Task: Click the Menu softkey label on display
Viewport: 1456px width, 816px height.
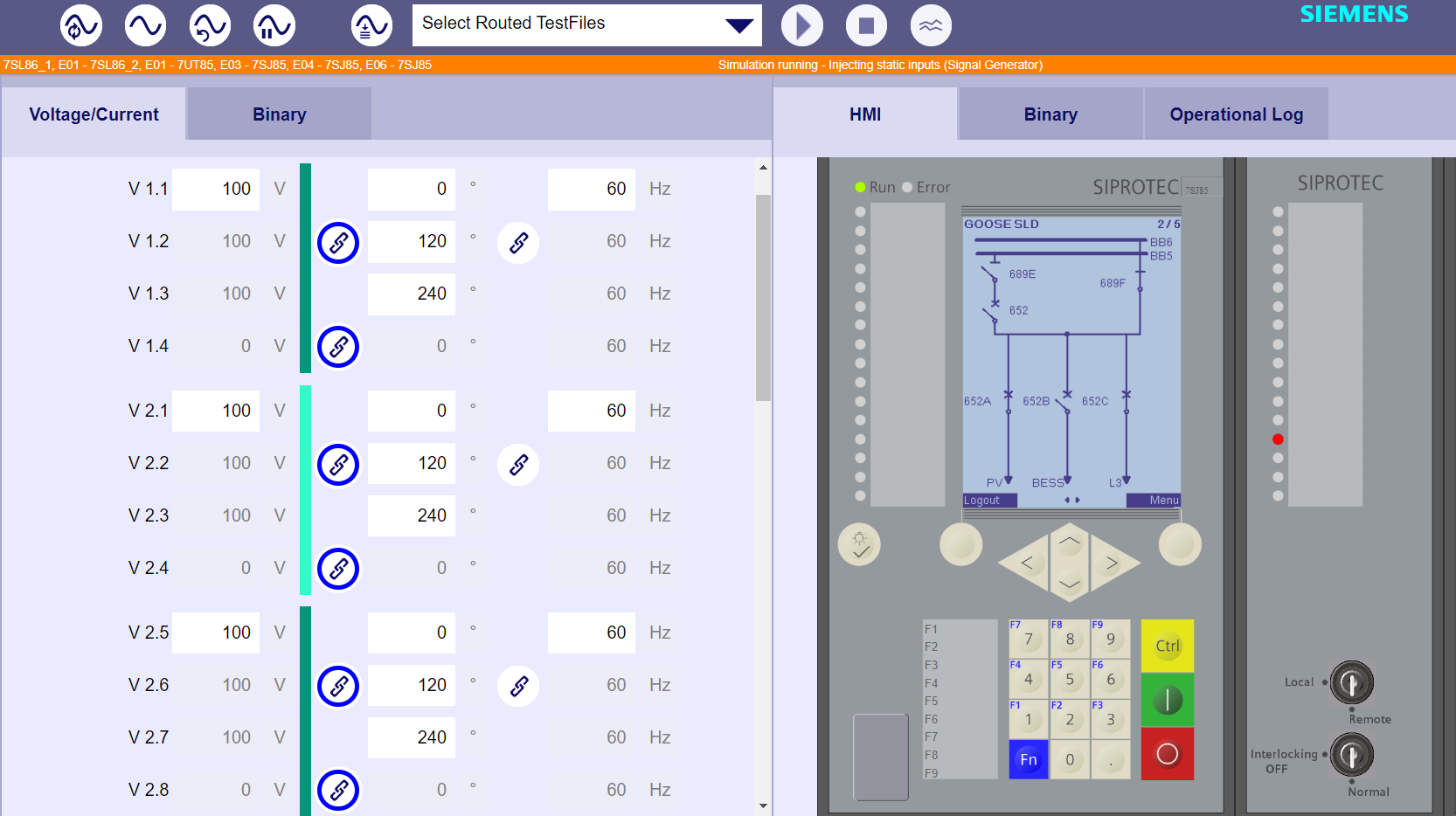Action: pos(1154,501)
